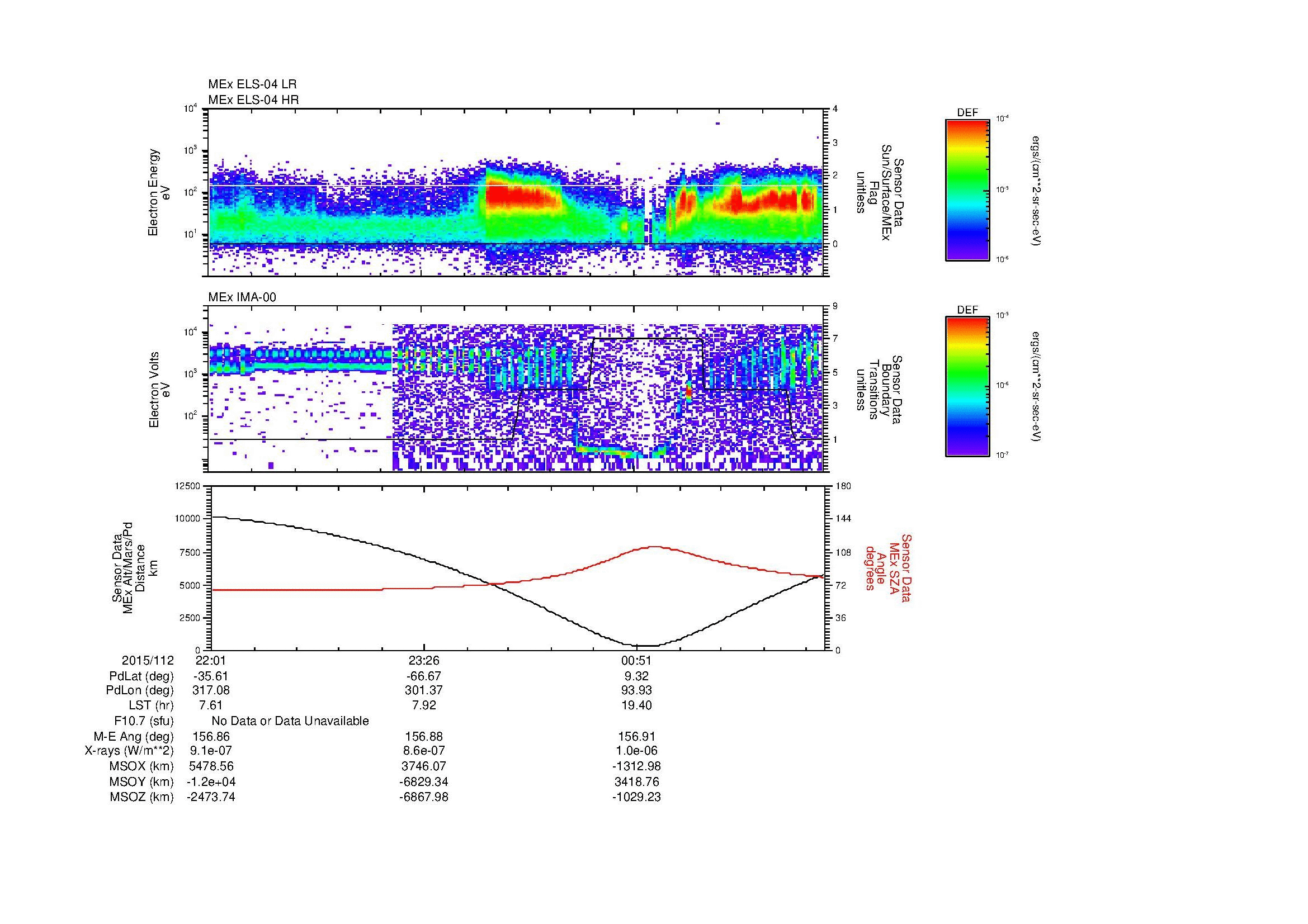Click the 'PdLat (deg)' row label
Image resolution: width=1308 pixels, height=924 pixels.
tap(141, 676)
